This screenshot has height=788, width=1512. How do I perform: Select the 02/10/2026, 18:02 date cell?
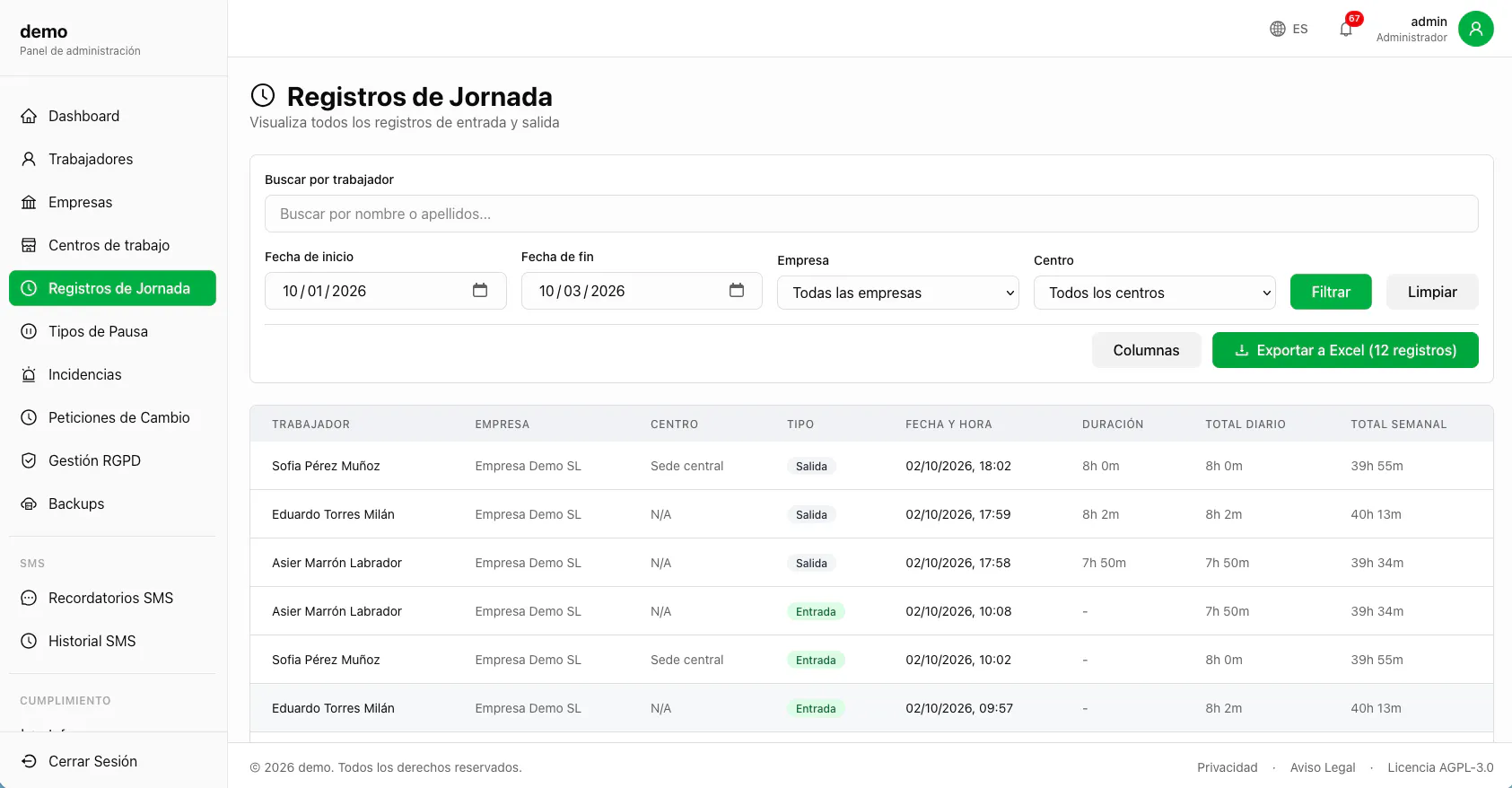tap(958, 466)
